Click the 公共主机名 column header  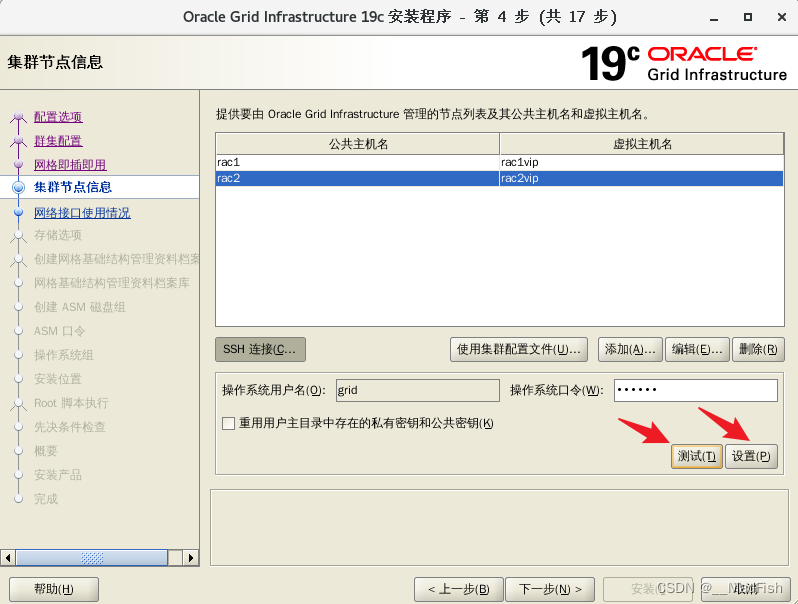point(358,144)
